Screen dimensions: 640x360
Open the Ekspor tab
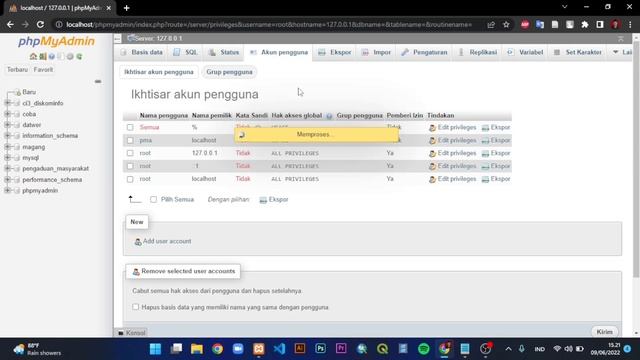(335, 52)
